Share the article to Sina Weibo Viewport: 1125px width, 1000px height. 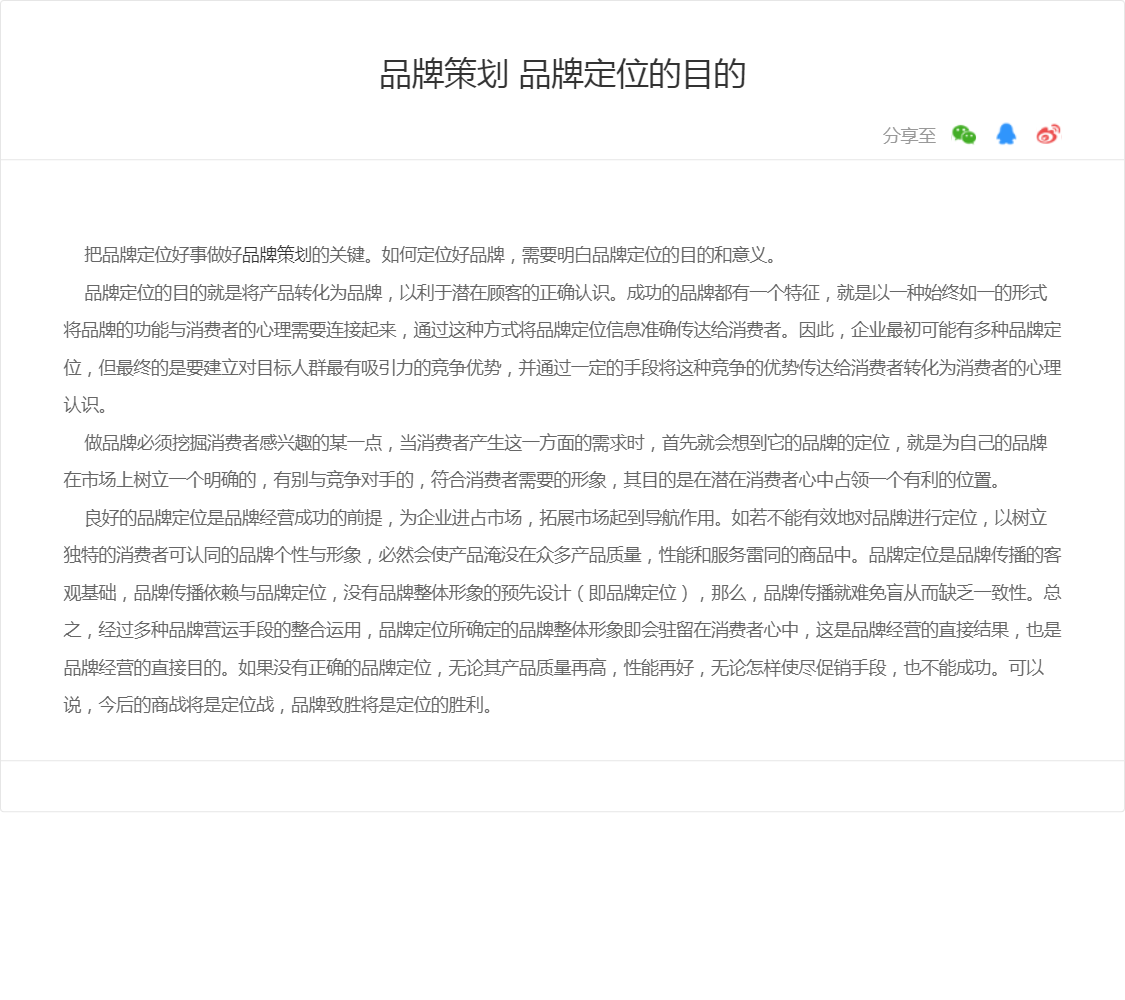(x=1048, y=135)
